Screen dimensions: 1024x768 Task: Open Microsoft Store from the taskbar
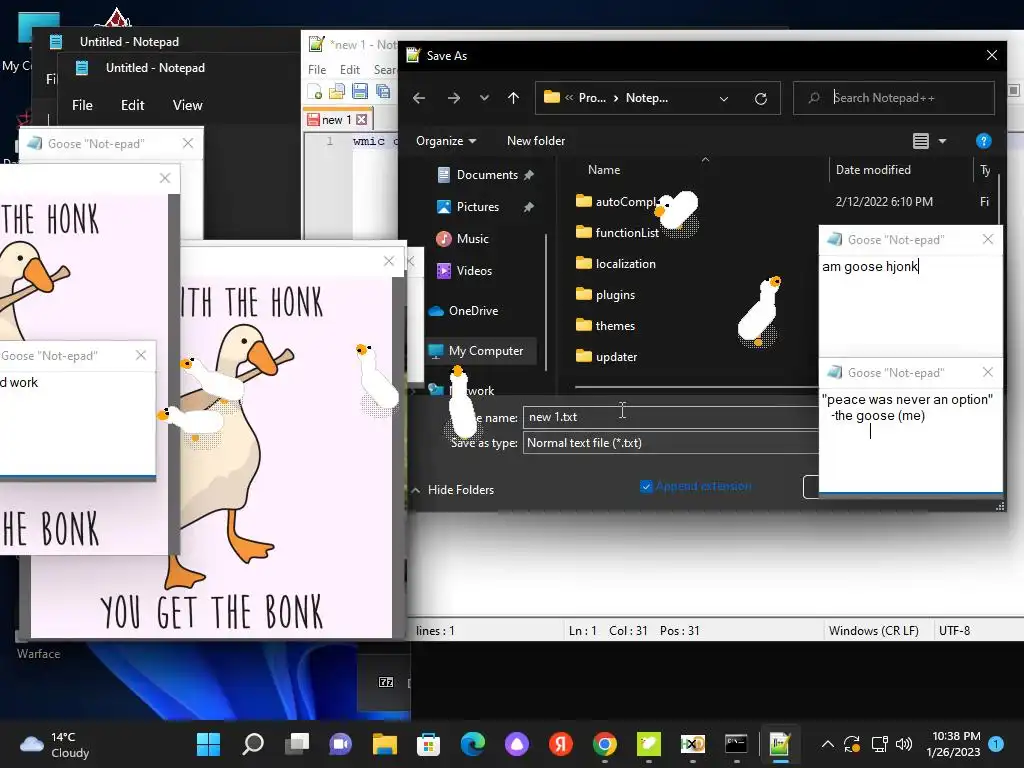(428, 744)
